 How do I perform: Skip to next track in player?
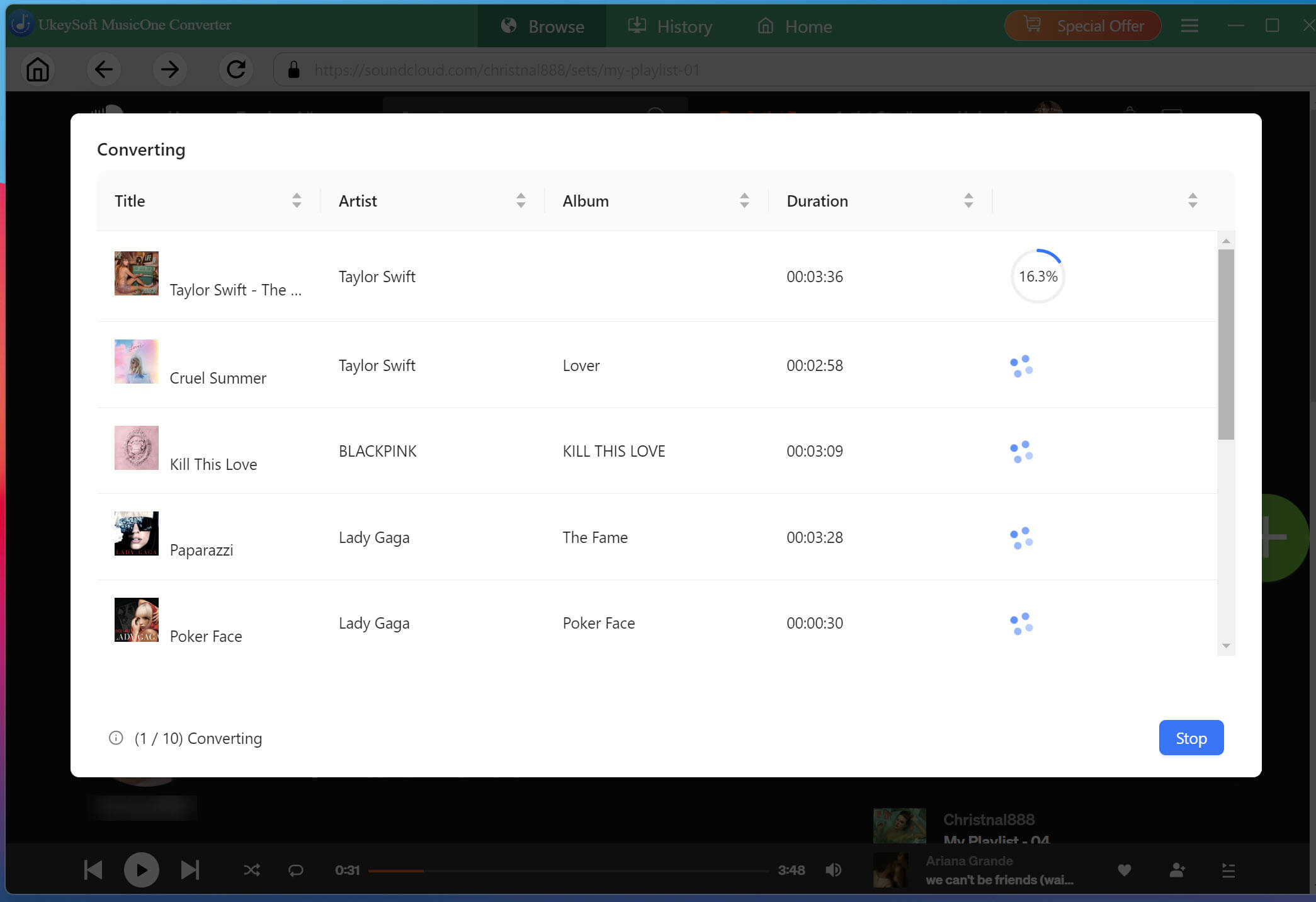190,870
